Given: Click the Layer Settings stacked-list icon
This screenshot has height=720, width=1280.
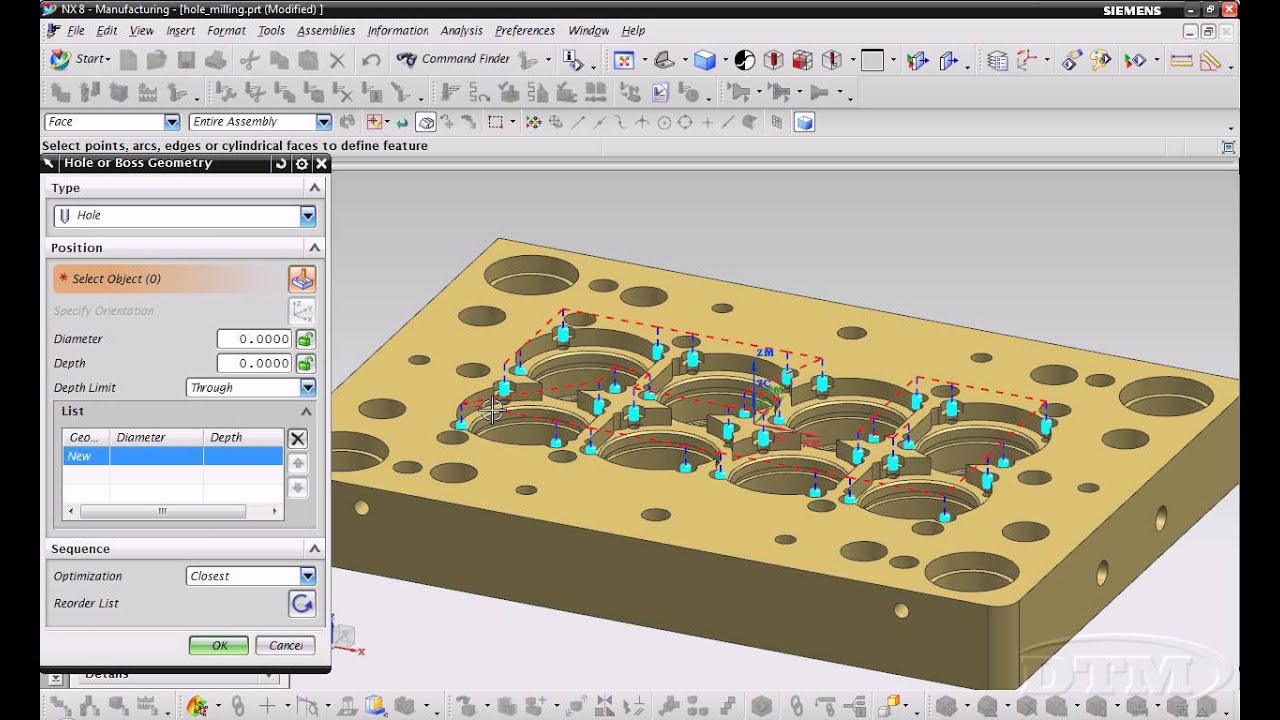Looking at the screenshot, I should point(997,60).
